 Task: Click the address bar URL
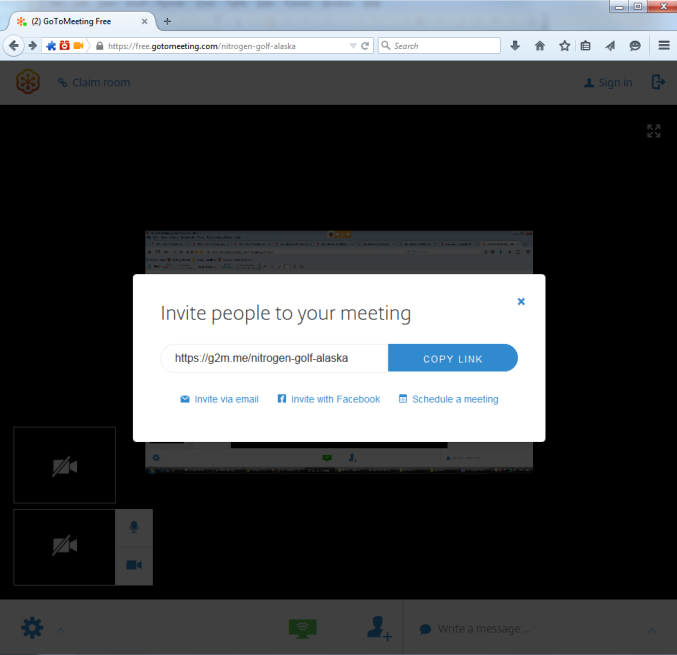[x=202, y=46]
